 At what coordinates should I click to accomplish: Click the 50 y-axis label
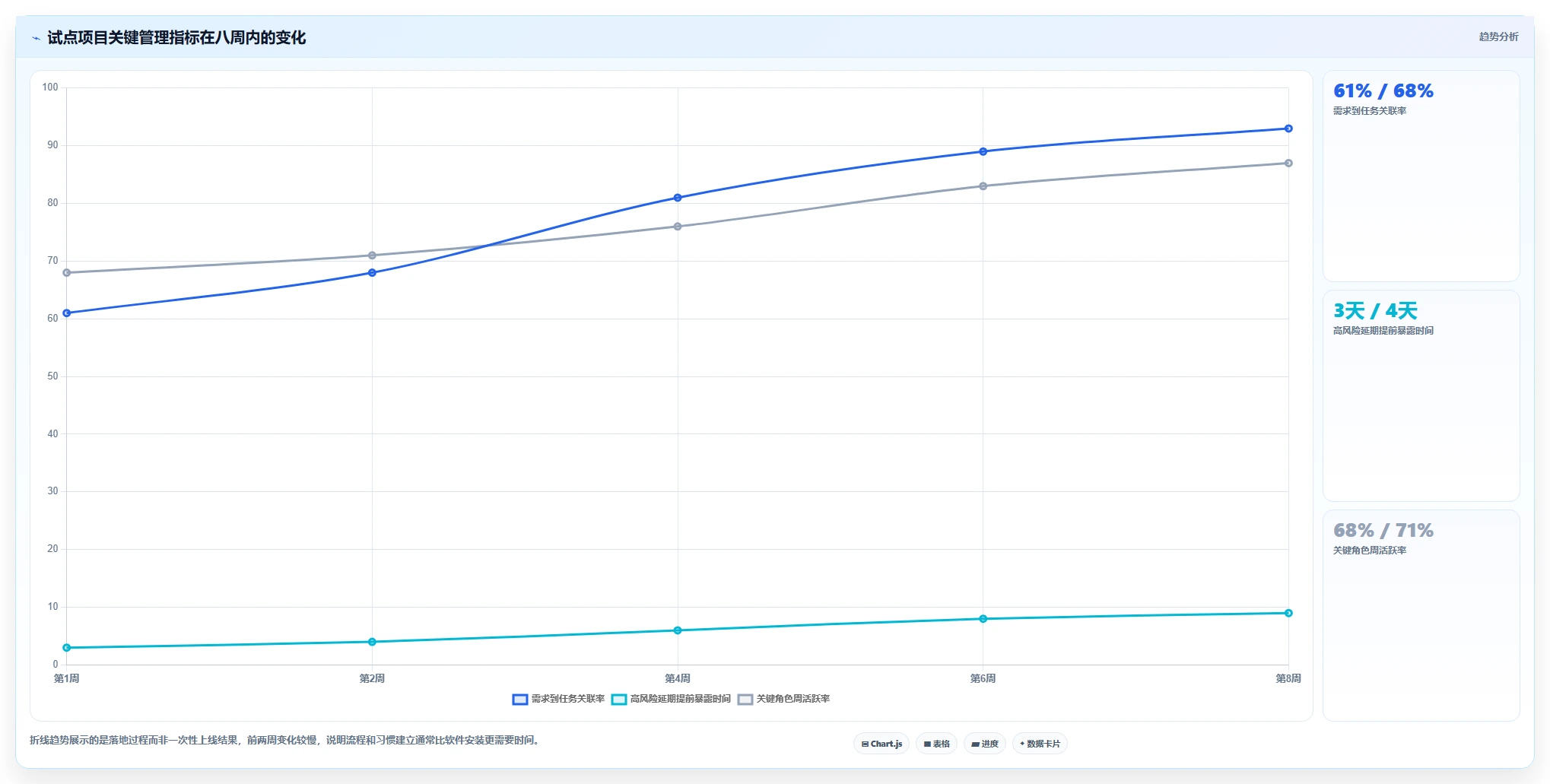coord(52,376)
